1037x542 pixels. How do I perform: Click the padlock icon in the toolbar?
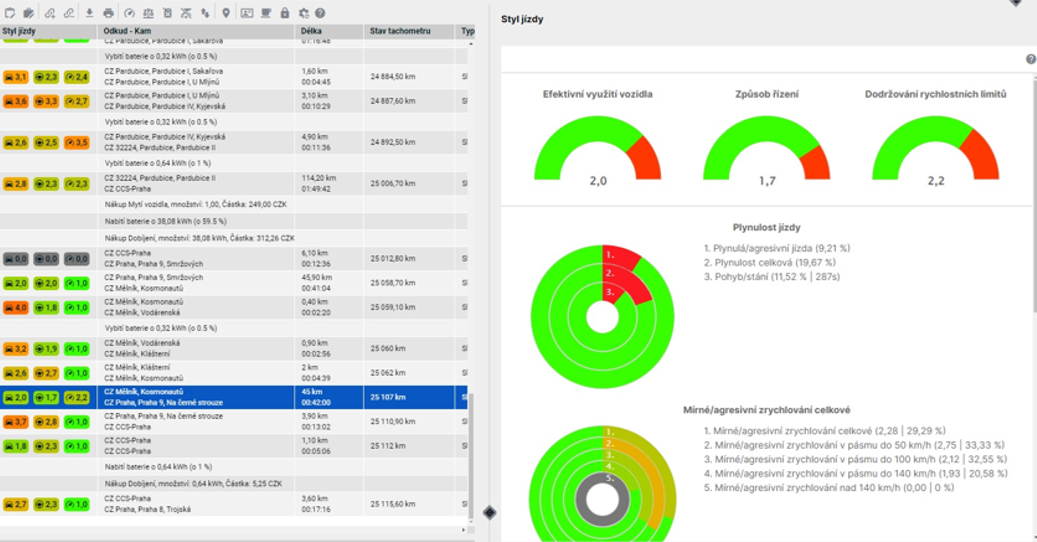[x=285, y=13]
